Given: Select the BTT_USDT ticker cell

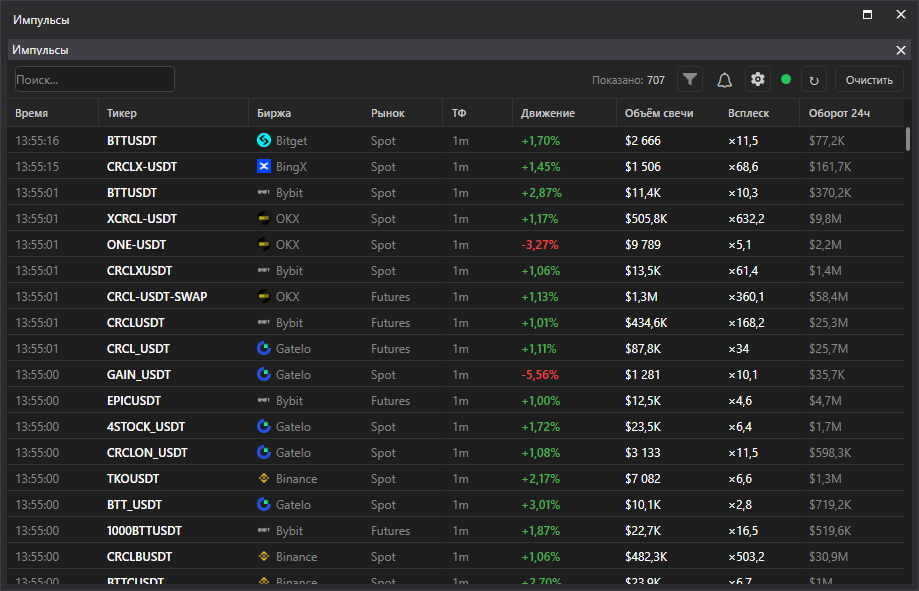Looking at the screenshot, I should click(134, 505).
